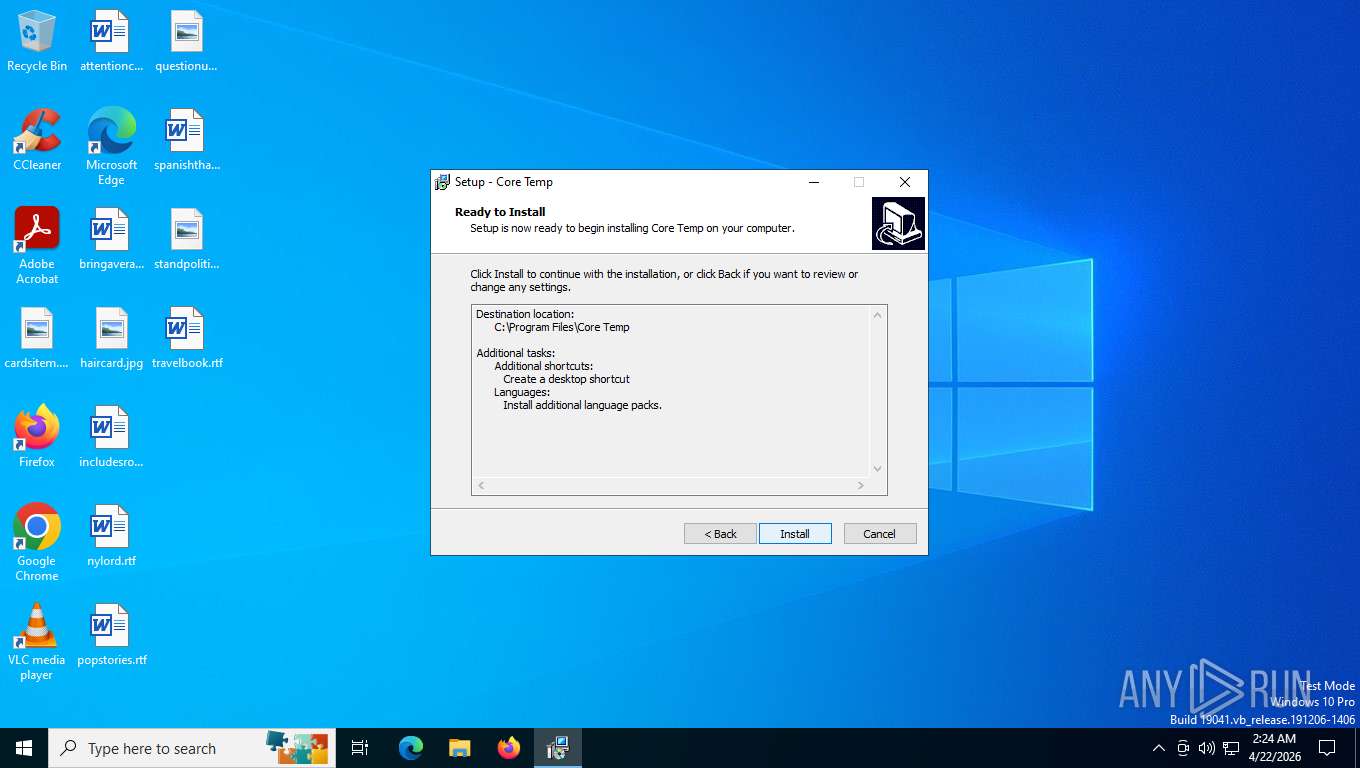Open the notification center
This screenshot has height=768, width=1360.
1327,748
